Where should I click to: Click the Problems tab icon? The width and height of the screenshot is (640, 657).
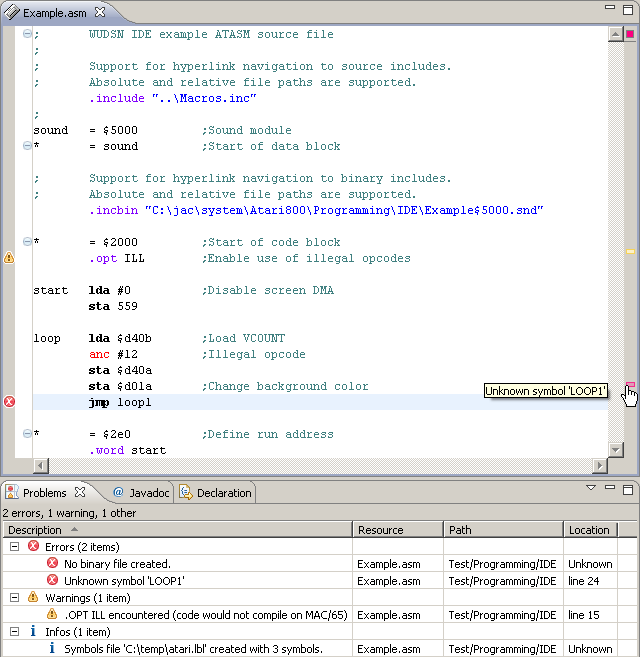[x=12, y=492]
